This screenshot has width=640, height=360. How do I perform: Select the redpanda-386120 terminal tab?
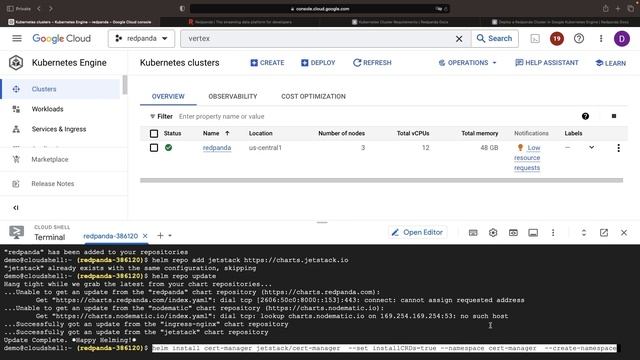click(x=110, y=236)
